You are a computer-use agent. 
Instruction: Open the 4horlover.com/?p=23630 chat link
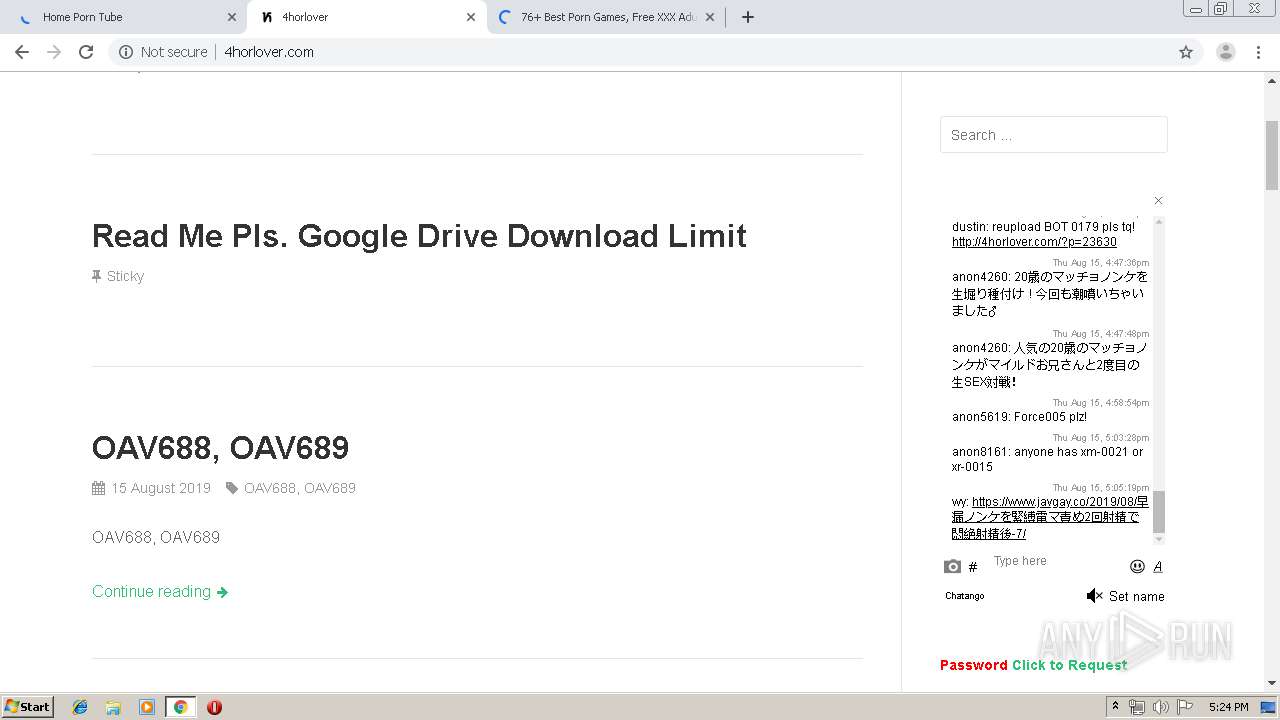tap(1034, 242)
